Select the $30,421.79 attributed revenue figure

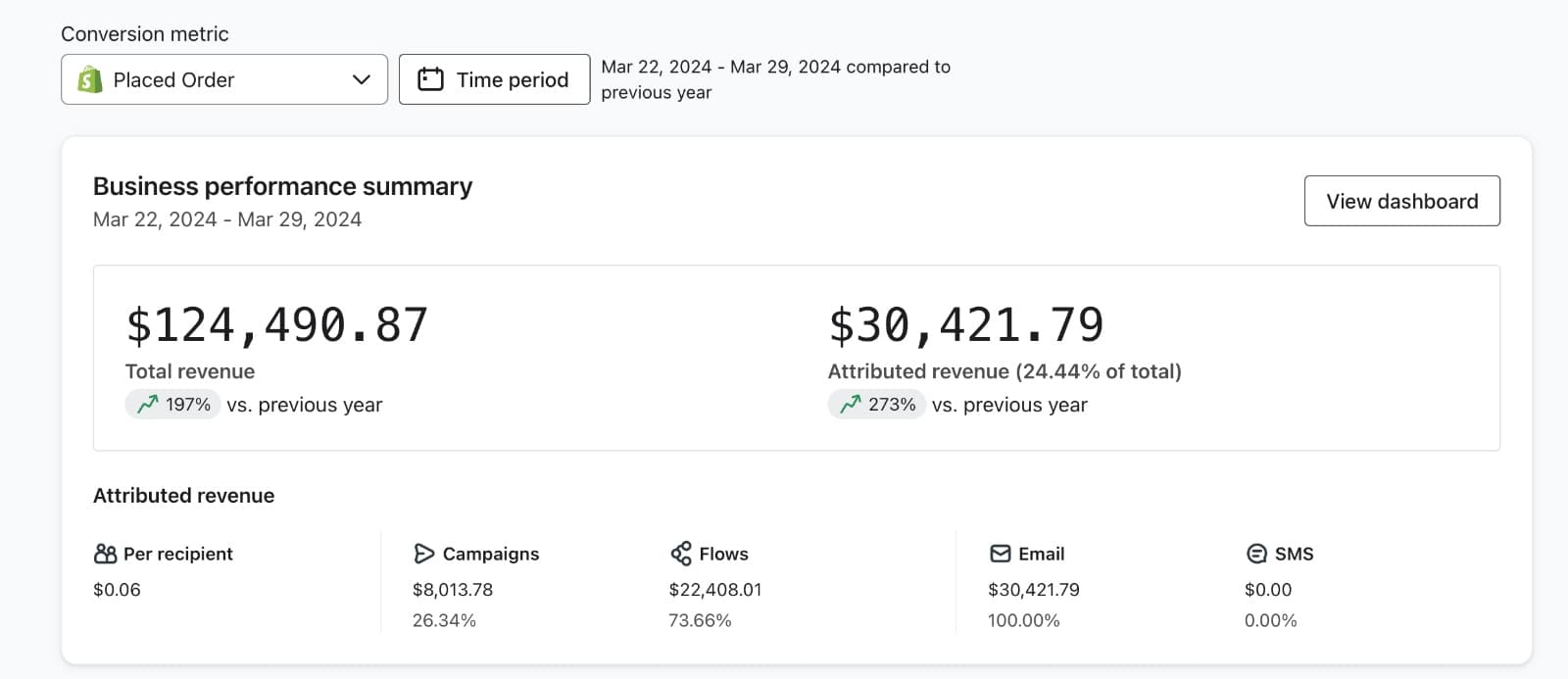[x=966, y=325]
